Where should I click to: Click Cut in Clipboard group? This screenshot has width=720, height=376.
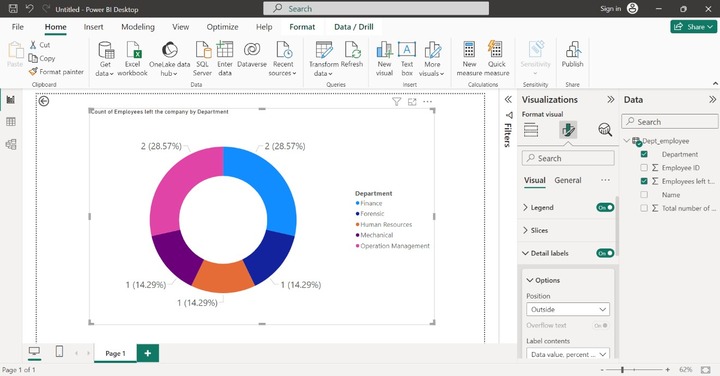(40, 45)
